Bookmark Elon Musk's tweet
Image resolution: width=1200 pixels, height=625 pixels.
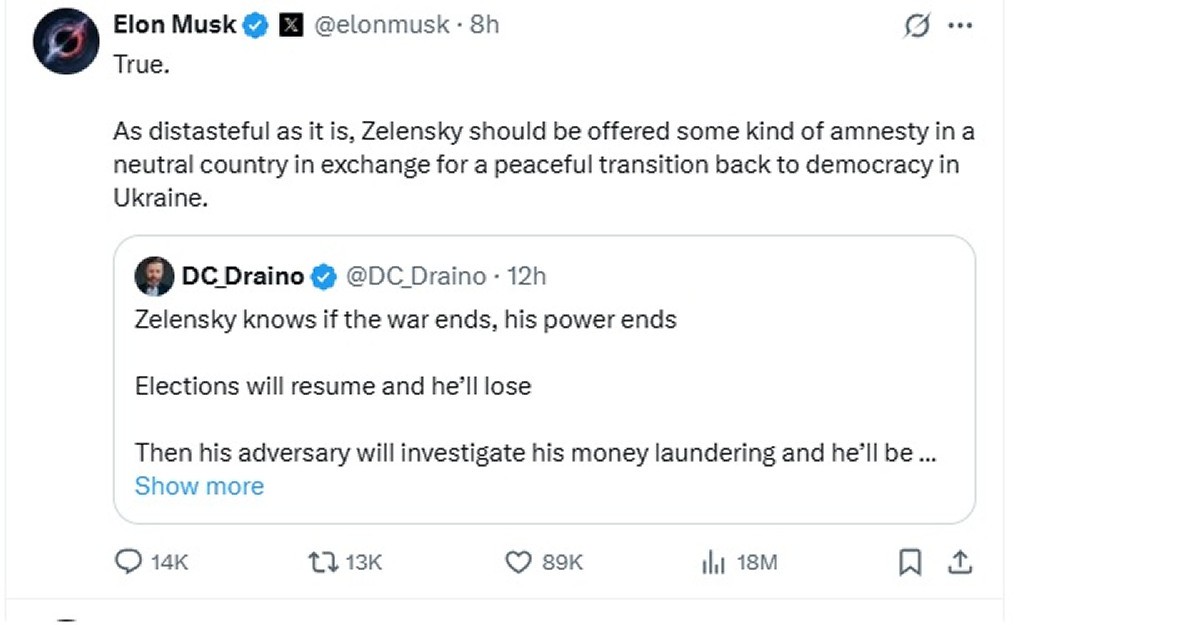tap(909, 563)
